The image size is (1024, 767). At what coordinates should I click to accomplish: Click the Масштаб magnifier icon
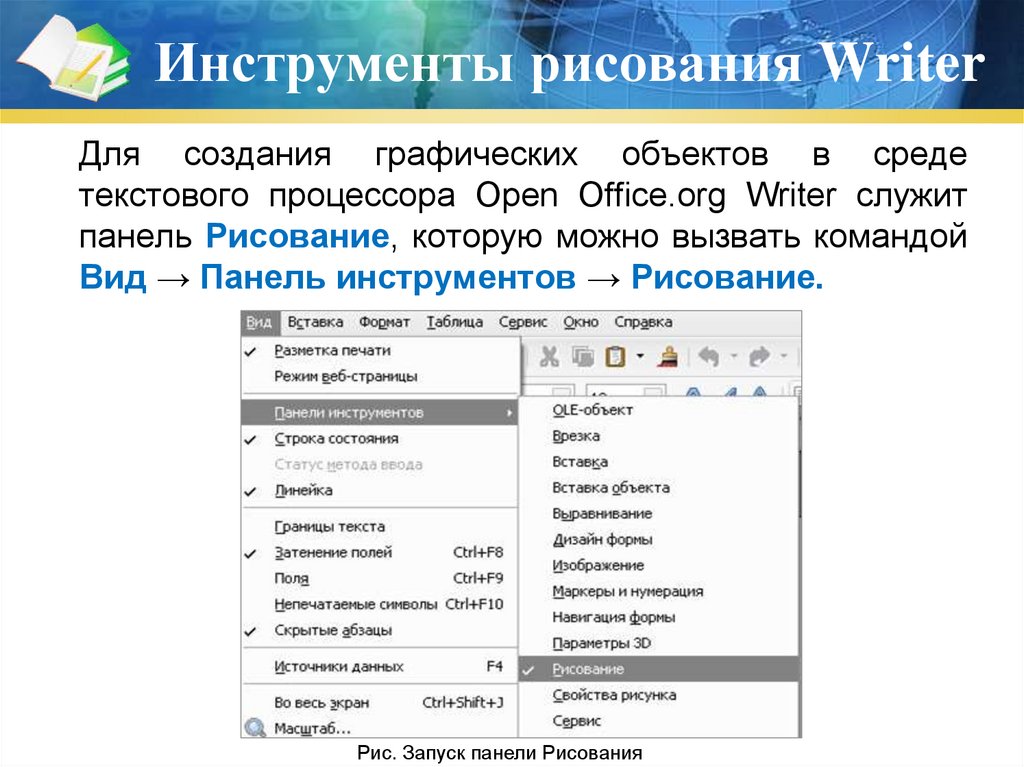click(255, 729)
